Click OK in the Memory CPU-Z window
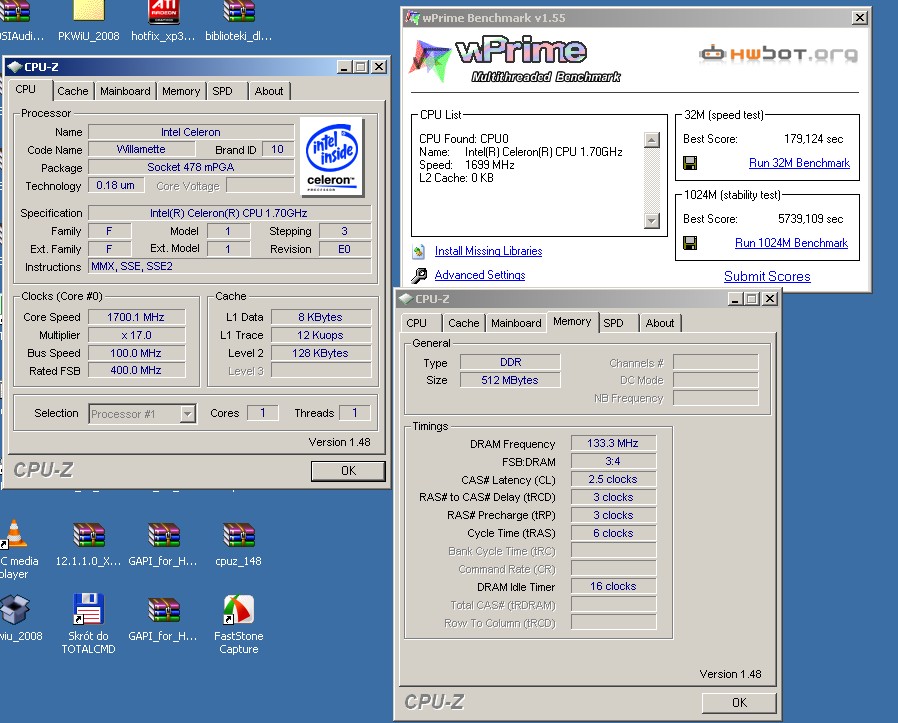 click(739, 703)
